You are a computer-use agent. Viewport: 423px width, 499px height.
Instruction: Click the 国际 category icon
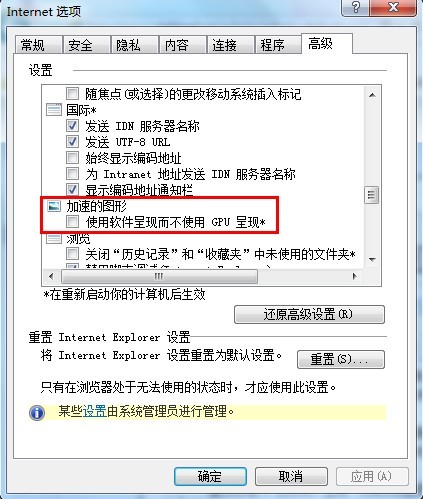tap(54, 110)
